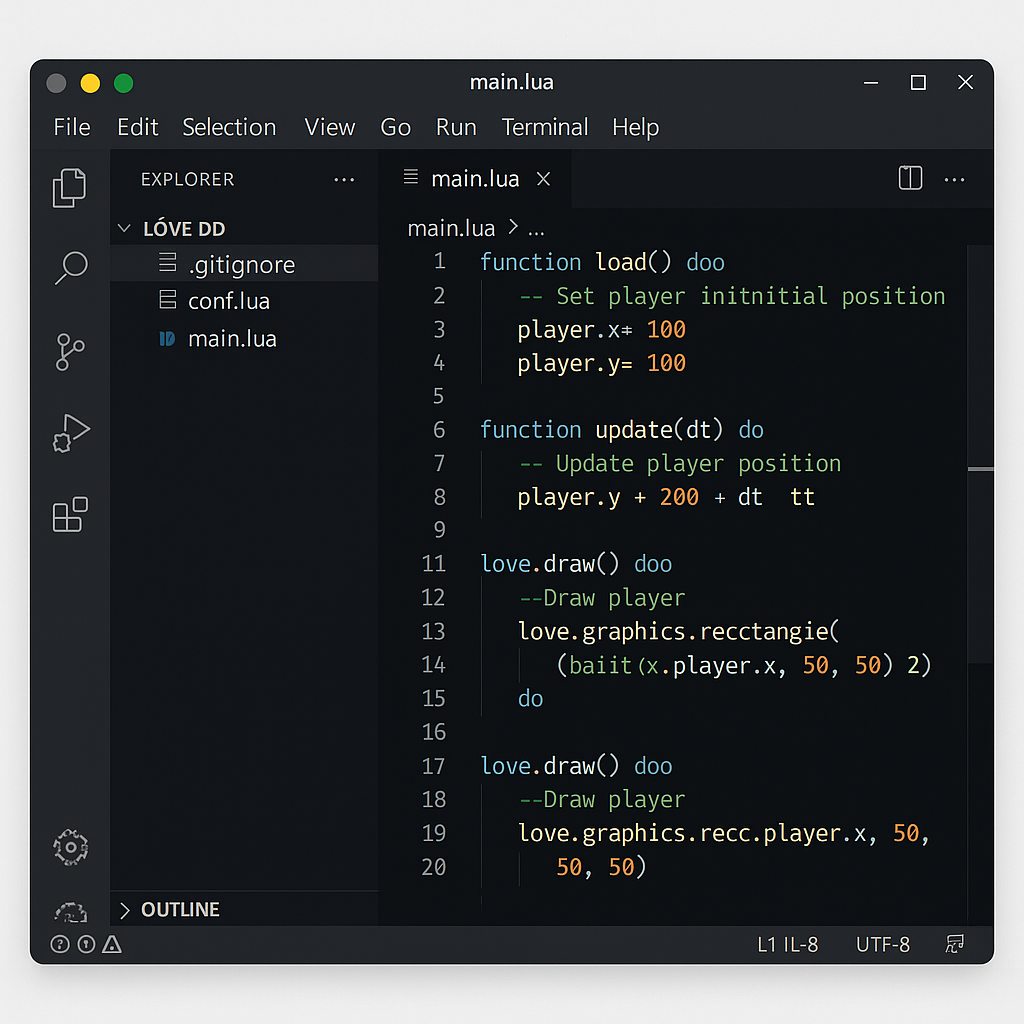
Task: Select the main.lua editor tab
Action: (474, 178)
